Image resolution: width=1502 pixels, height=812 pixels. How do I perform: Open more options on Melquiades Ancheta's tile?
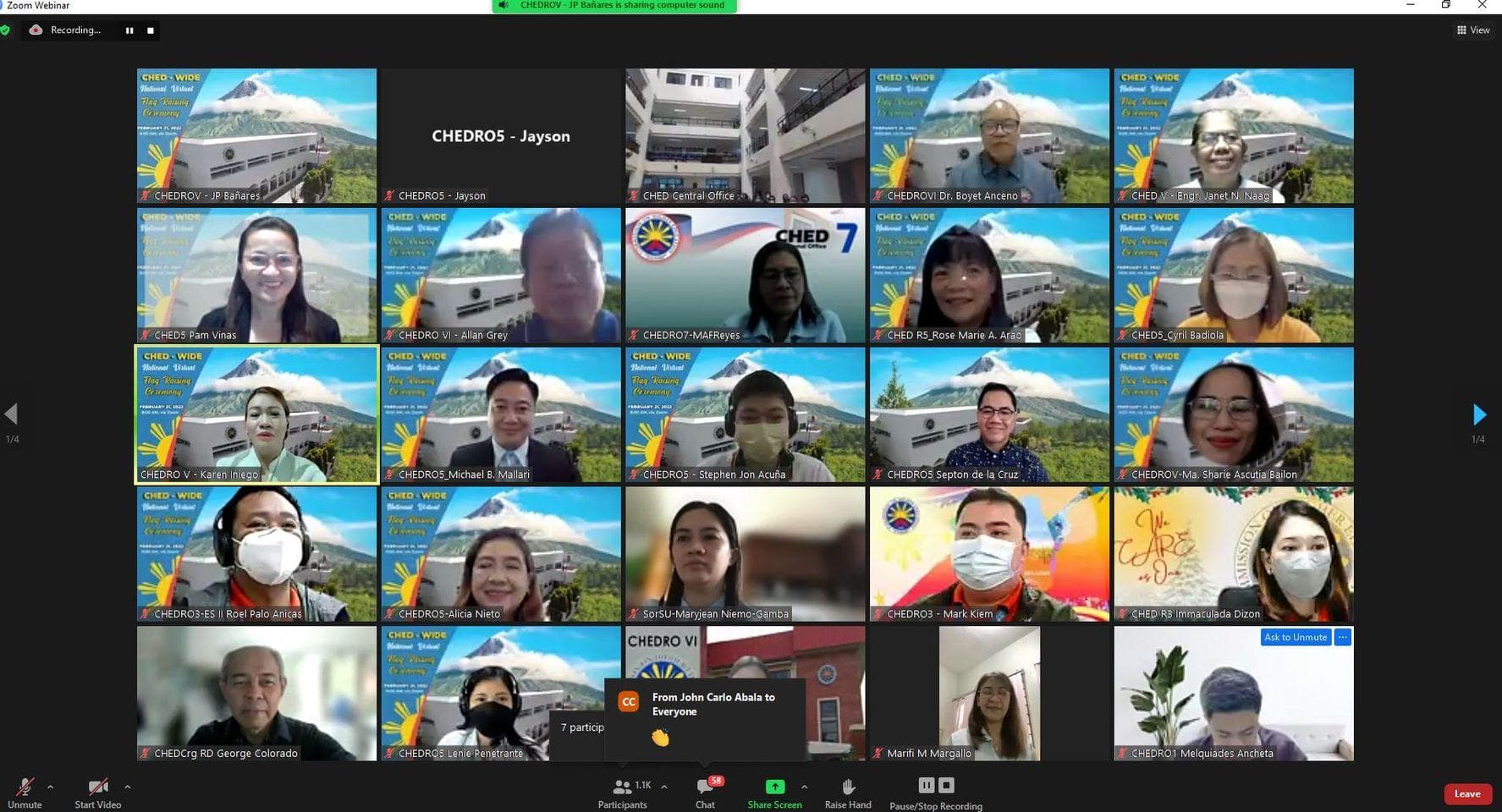coord(1343,637)
